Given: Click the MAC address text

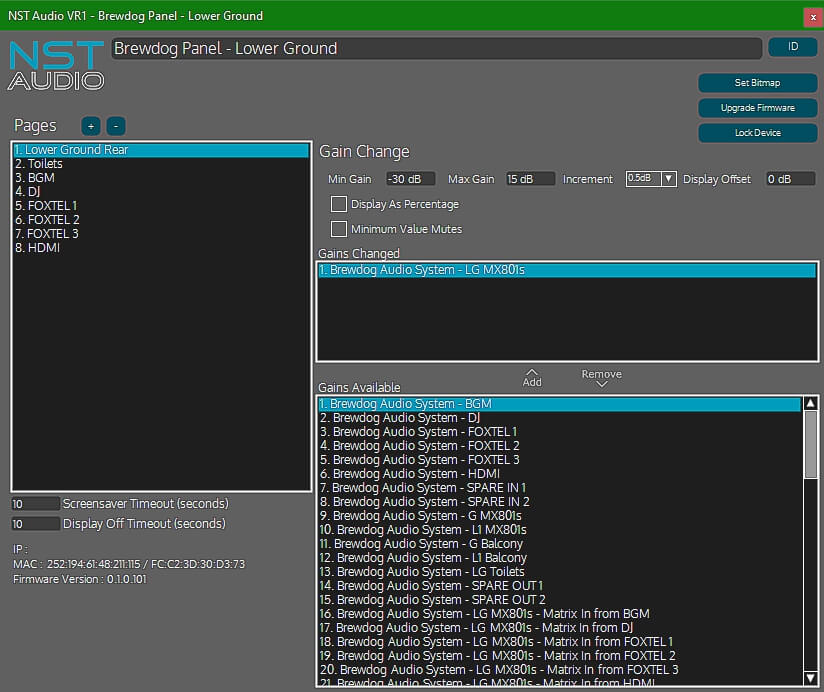Looking at the screenshot, I should (129, 564).
